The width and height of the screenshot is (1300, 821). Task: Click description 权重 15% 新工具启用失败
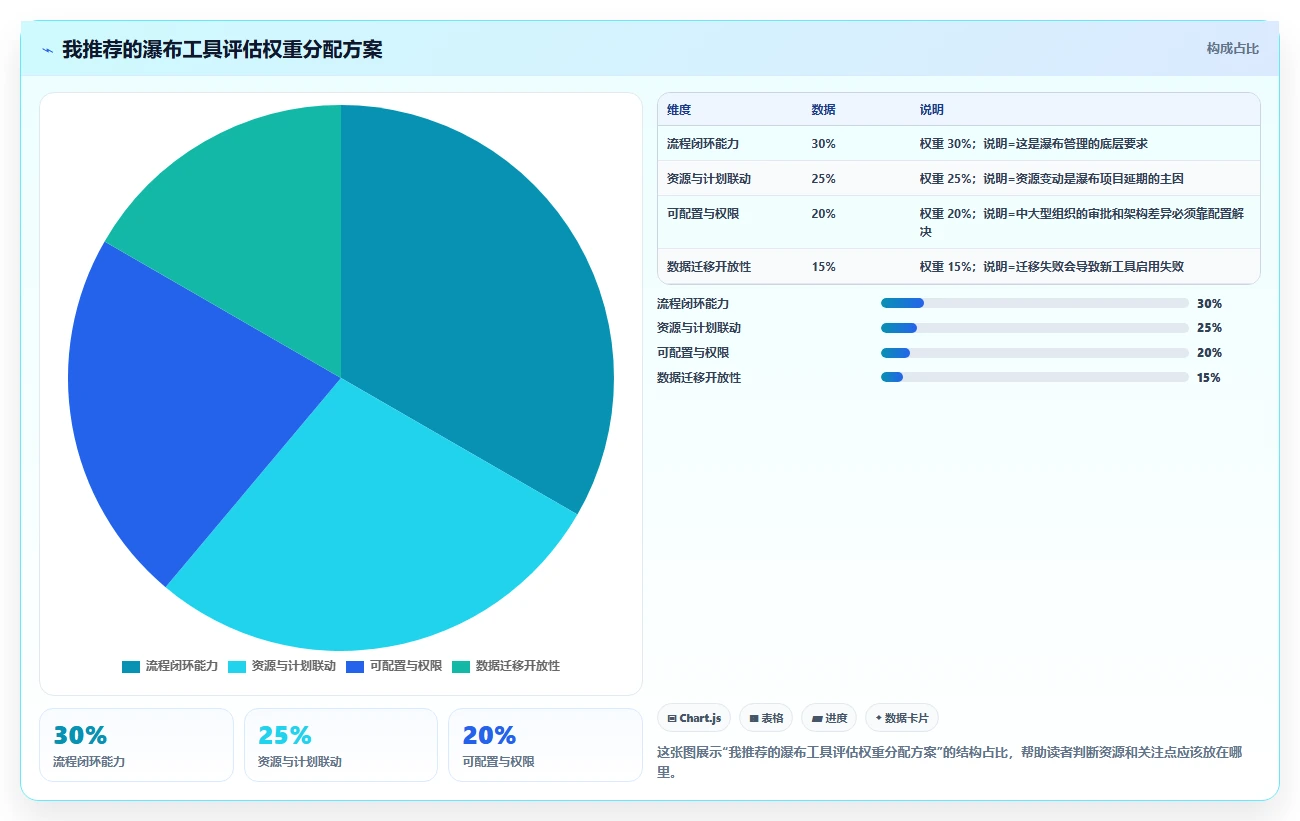click(1051, 267)
